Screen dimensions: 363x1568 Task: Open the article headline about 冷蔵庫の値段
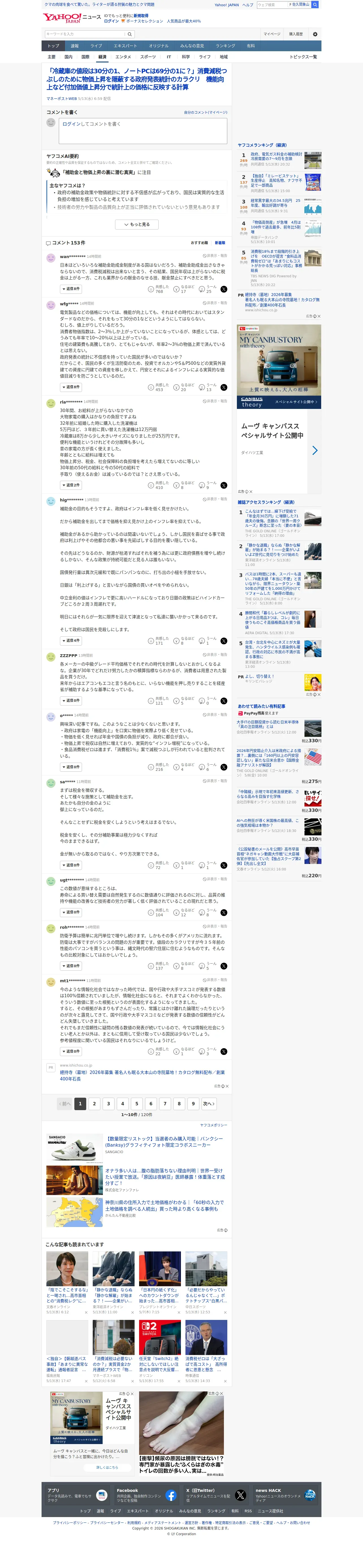[x=137, y=79]
